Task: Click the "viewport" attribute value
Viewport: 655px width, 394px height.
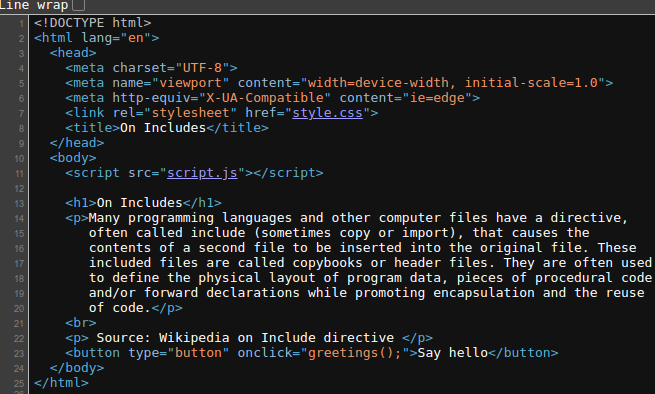Action: tap(190, 83)
